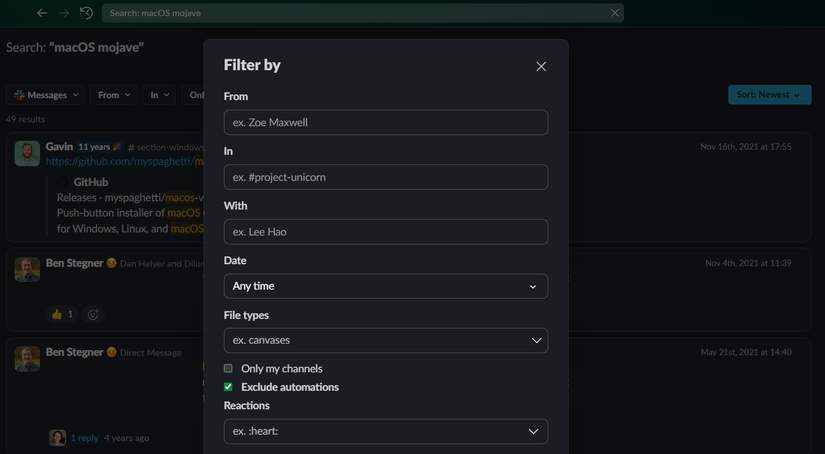This screenshot has width=825, height=454.
Task: Check the Only my channels checkbox
Action: tap(228, 368)
